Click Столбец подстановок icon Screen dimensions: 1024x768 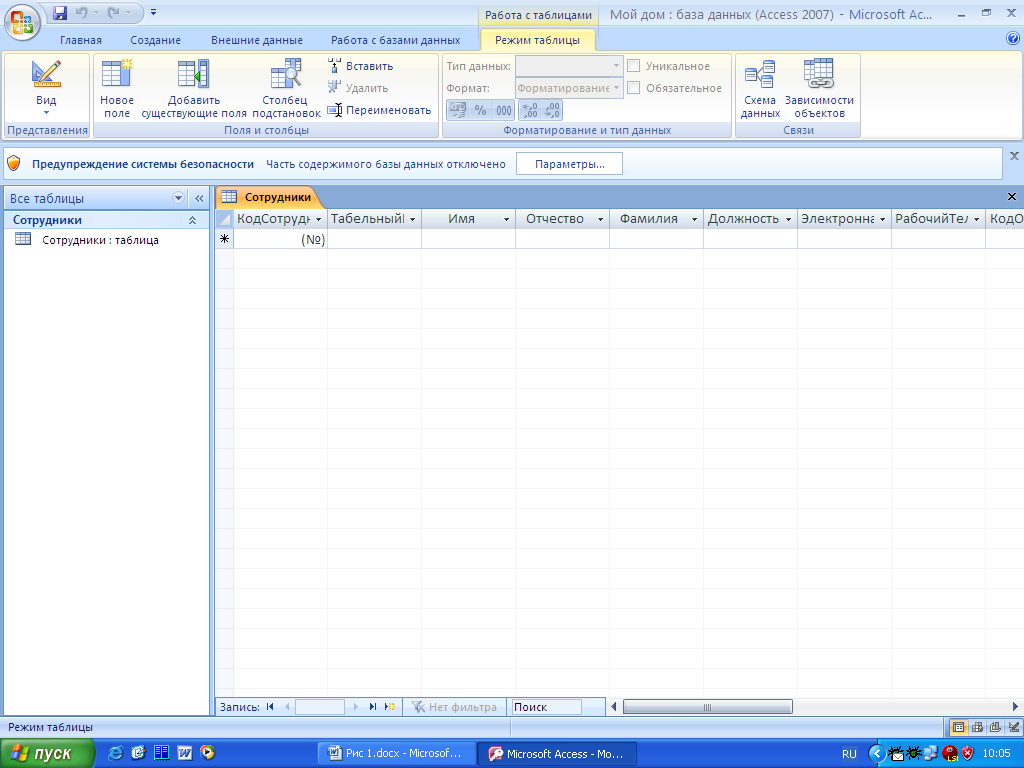[x=285, y=89]
